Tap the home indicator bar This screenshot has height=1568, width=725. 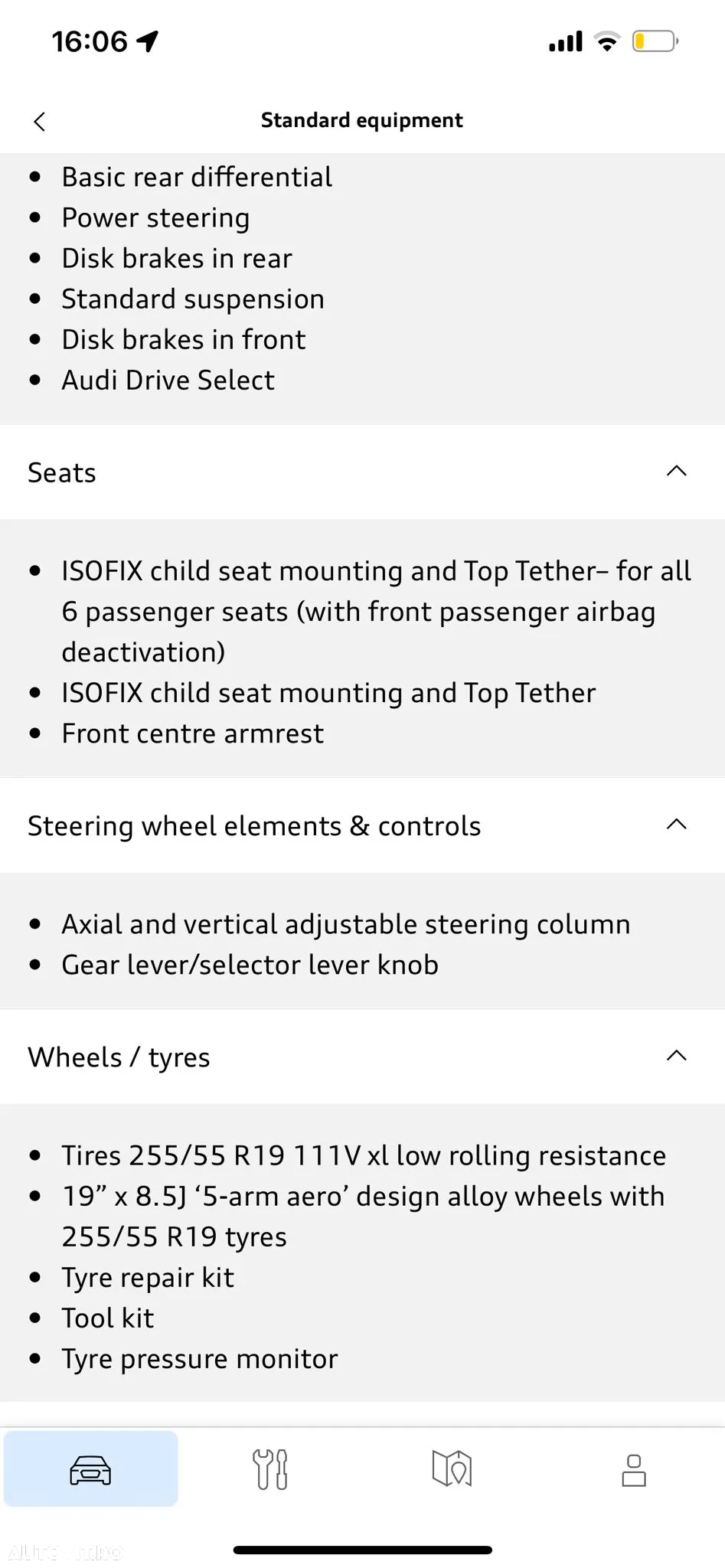[x=362, y=1550]
